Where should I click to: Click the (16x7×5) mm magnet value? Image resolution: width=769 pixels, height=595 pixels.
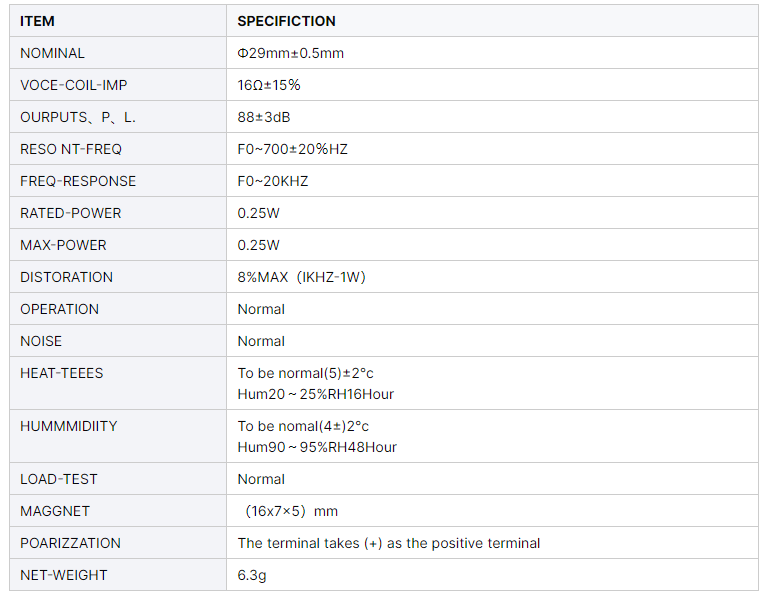click(x=291, y=511)
